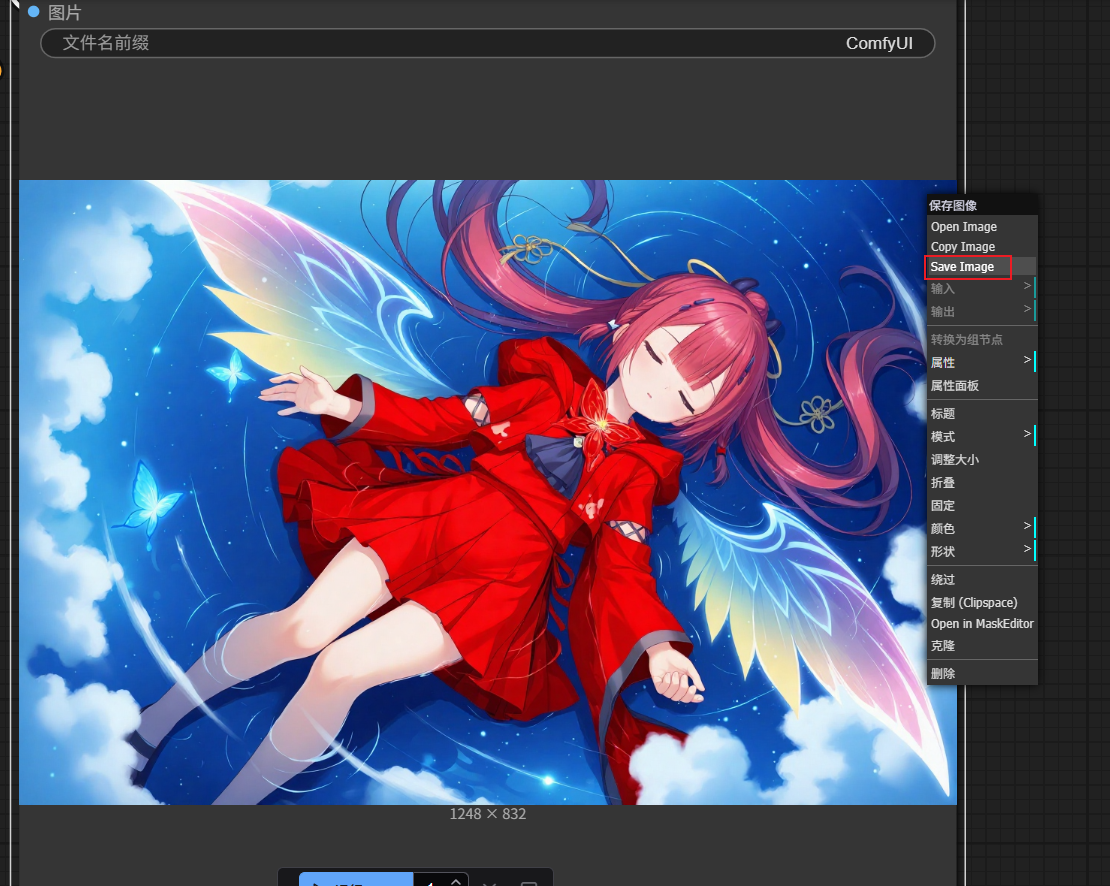Image resolution: width=1110 pixels, height=886 pixels.
Task: Click 删除 to delete the node
Action: point(943,674)
